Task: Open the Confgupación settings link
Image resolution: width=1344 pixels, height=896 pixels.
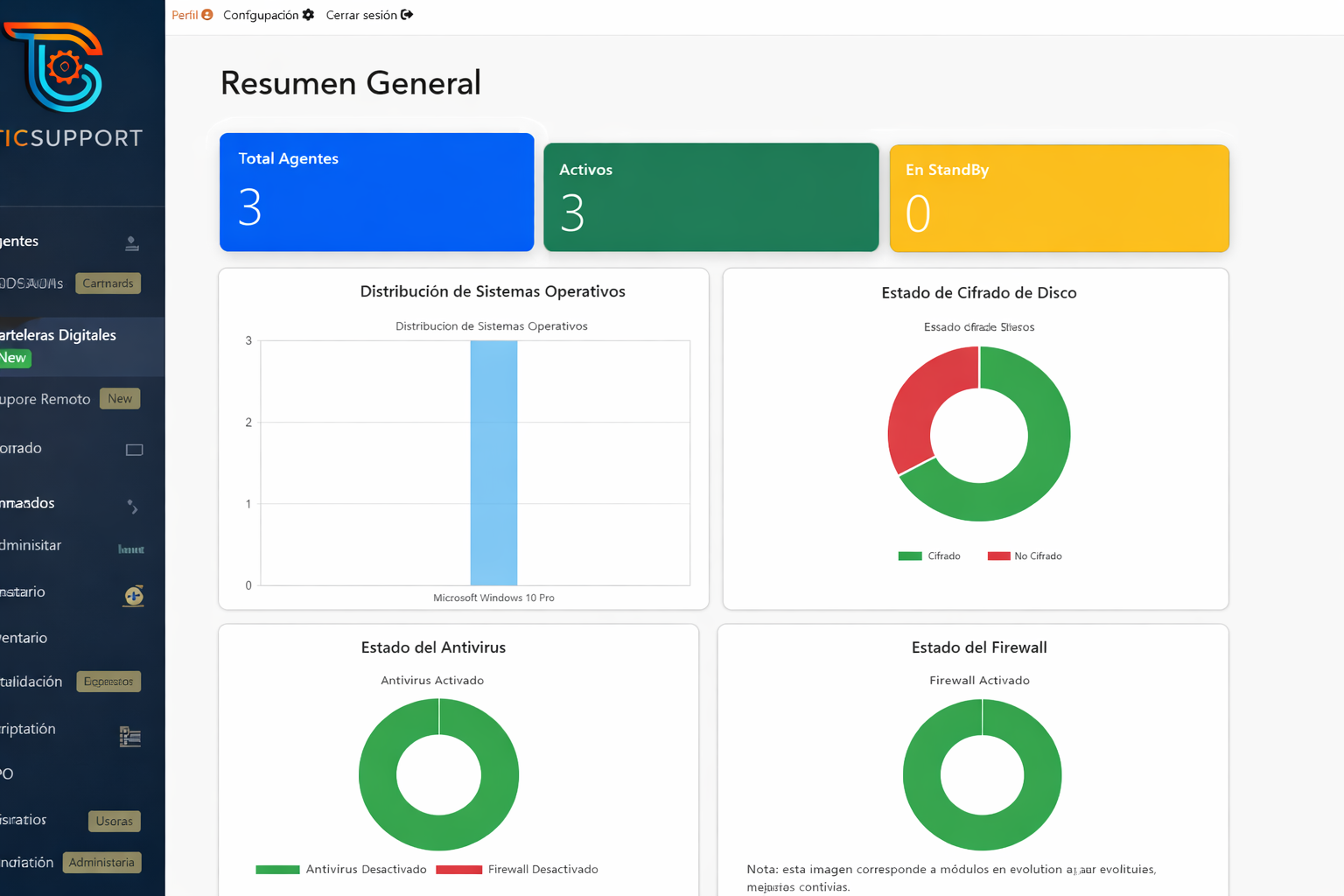Action: [269, 15]
